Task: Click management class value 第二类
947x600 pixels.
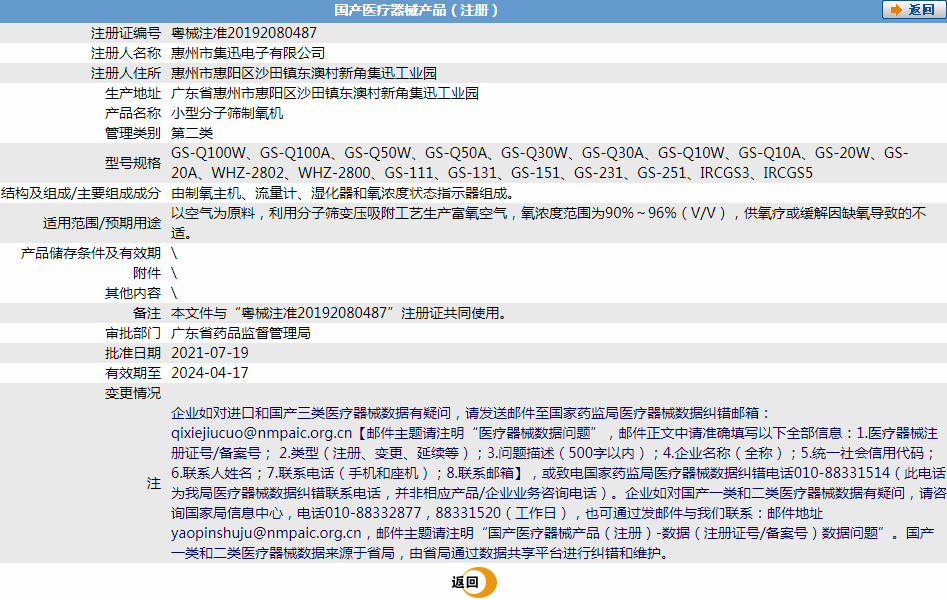Action: [192, 133]
